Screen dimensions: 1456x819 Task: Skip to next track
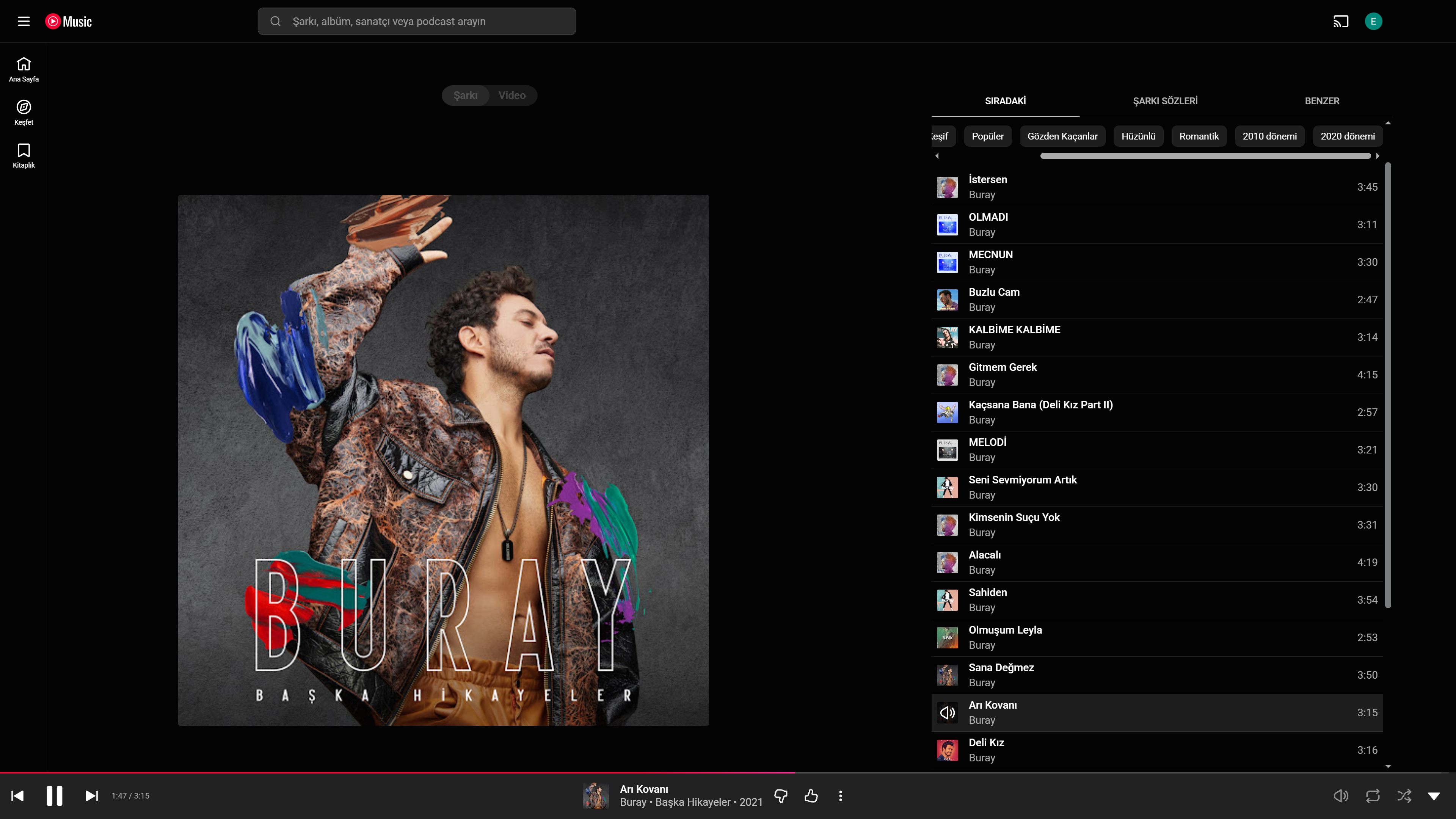pos(91,796)
